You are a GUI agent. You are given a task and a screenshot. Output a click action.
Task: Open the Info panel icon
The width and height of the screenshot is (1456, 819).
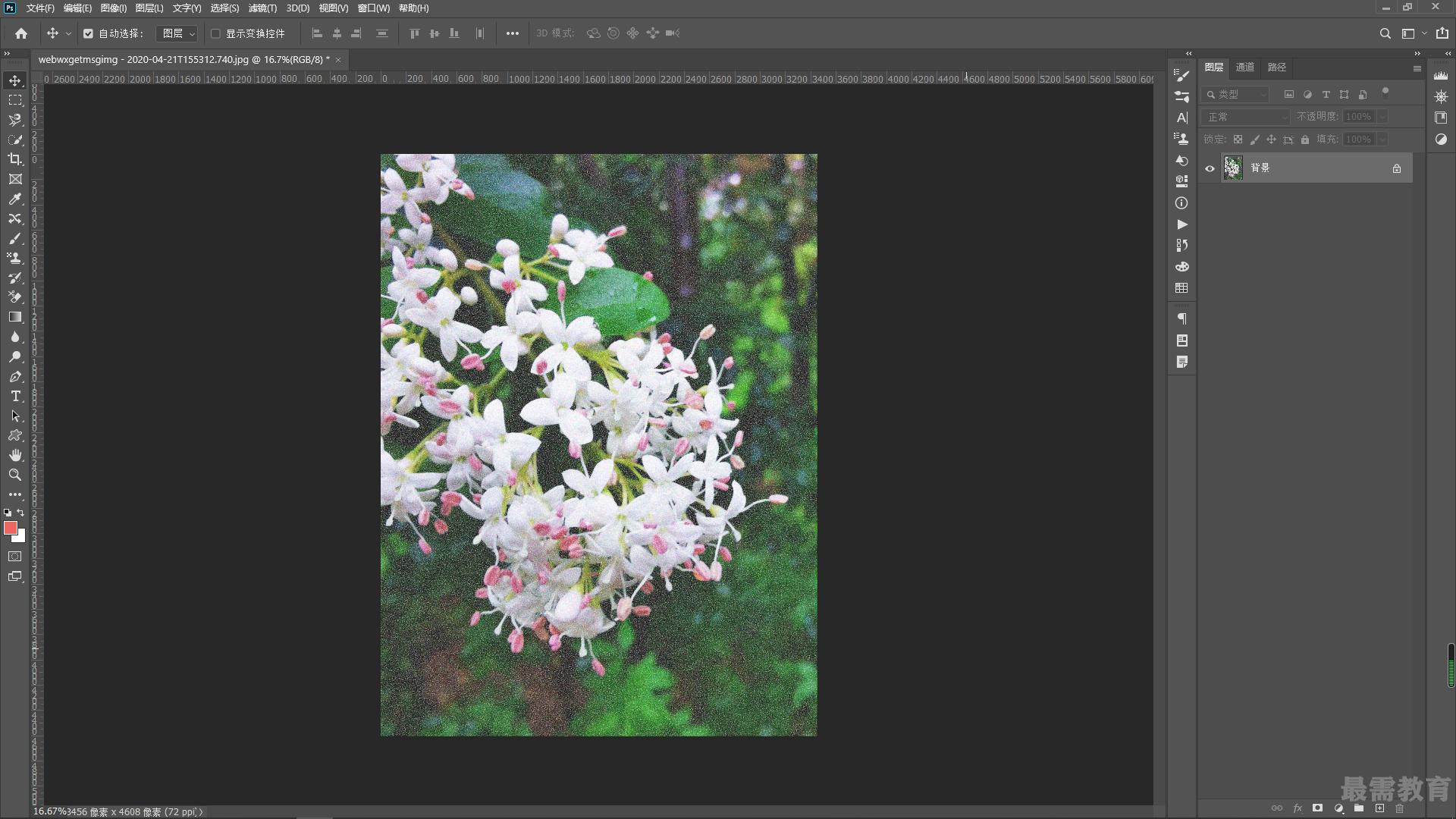pos(1181,203)
